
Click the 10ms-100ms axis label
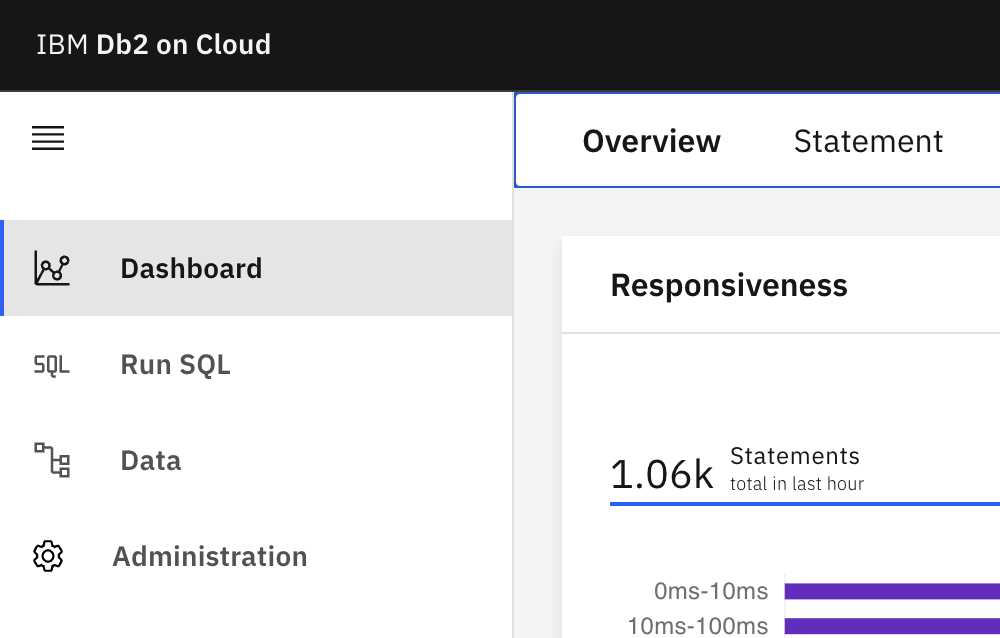click(698, 626)
